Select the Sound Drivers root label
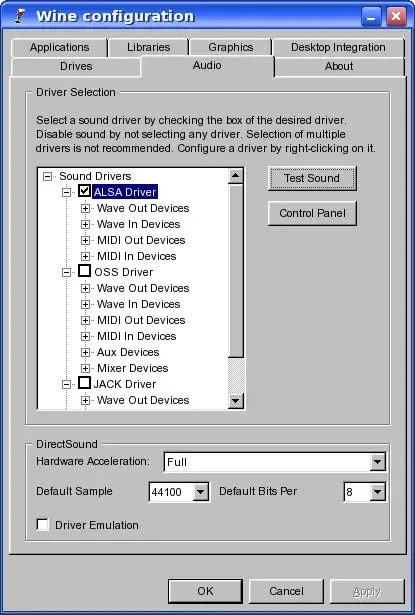The width and height of the screenshot is (415, 615). point(95,176)
